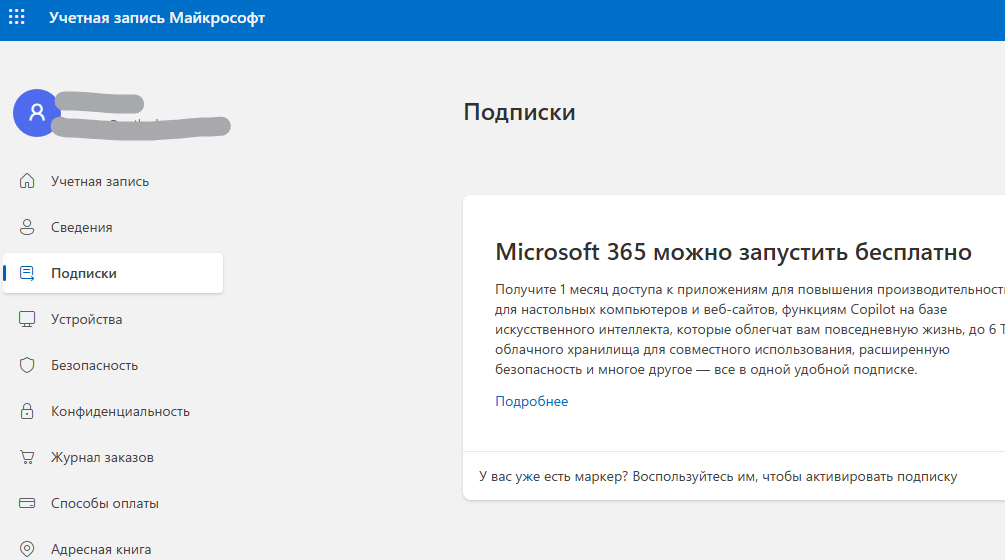Click the card icon beside Способы оплаты
The height and width of the screenshot is (560, 1005).
27,503
